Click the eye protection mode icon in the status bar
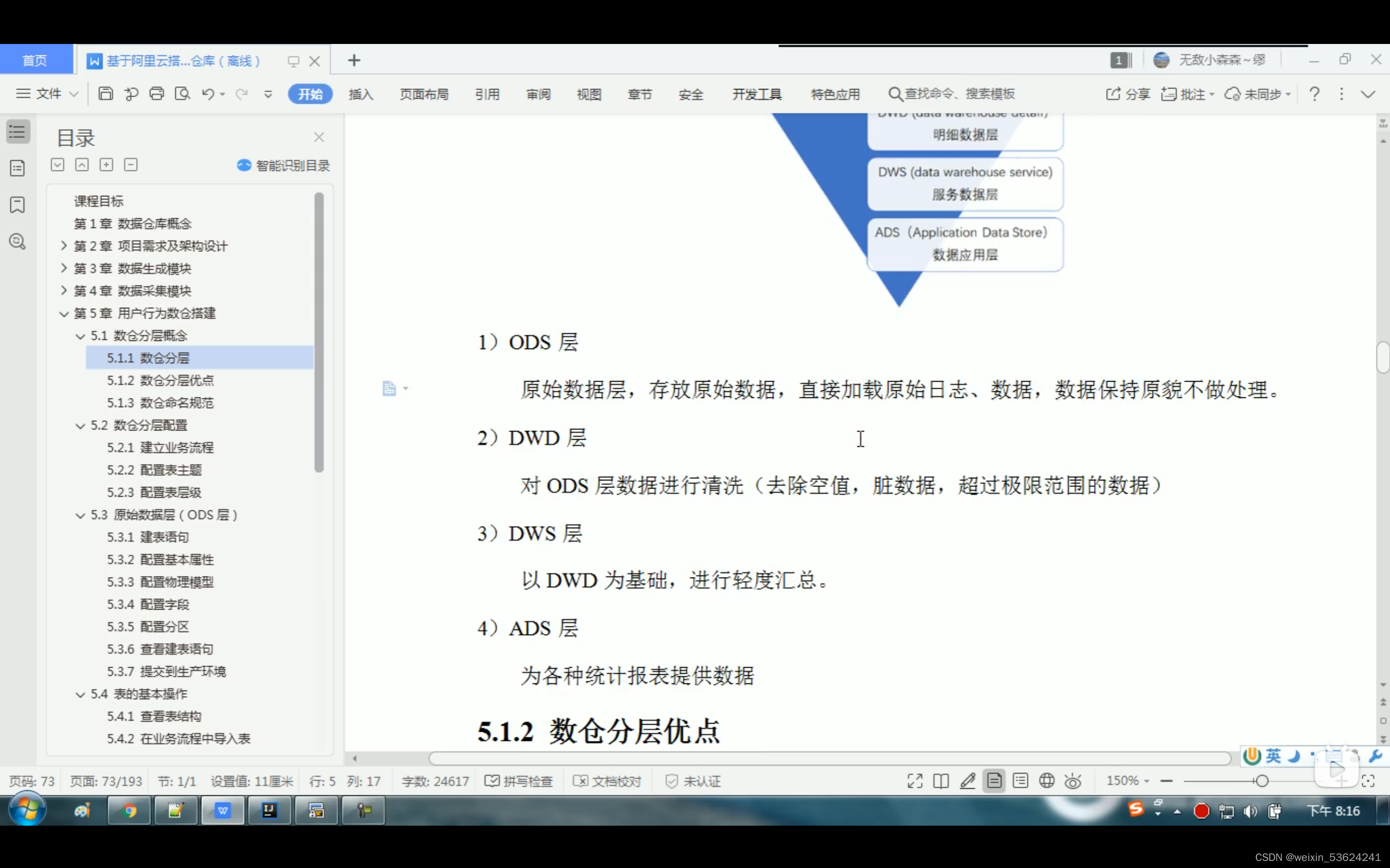 [1072, 781]
